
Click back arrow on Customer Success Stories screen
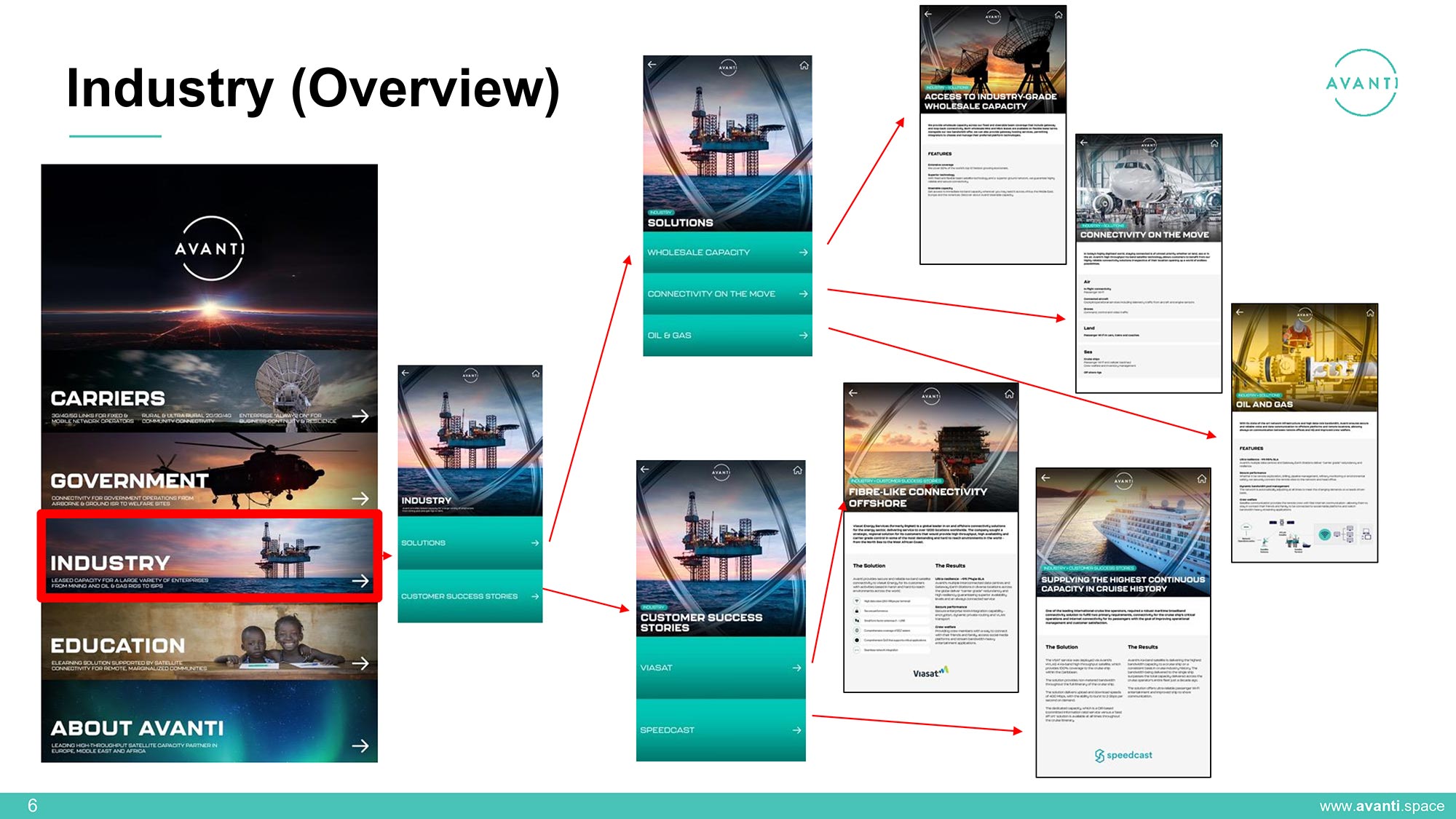[x=644, y=470]
